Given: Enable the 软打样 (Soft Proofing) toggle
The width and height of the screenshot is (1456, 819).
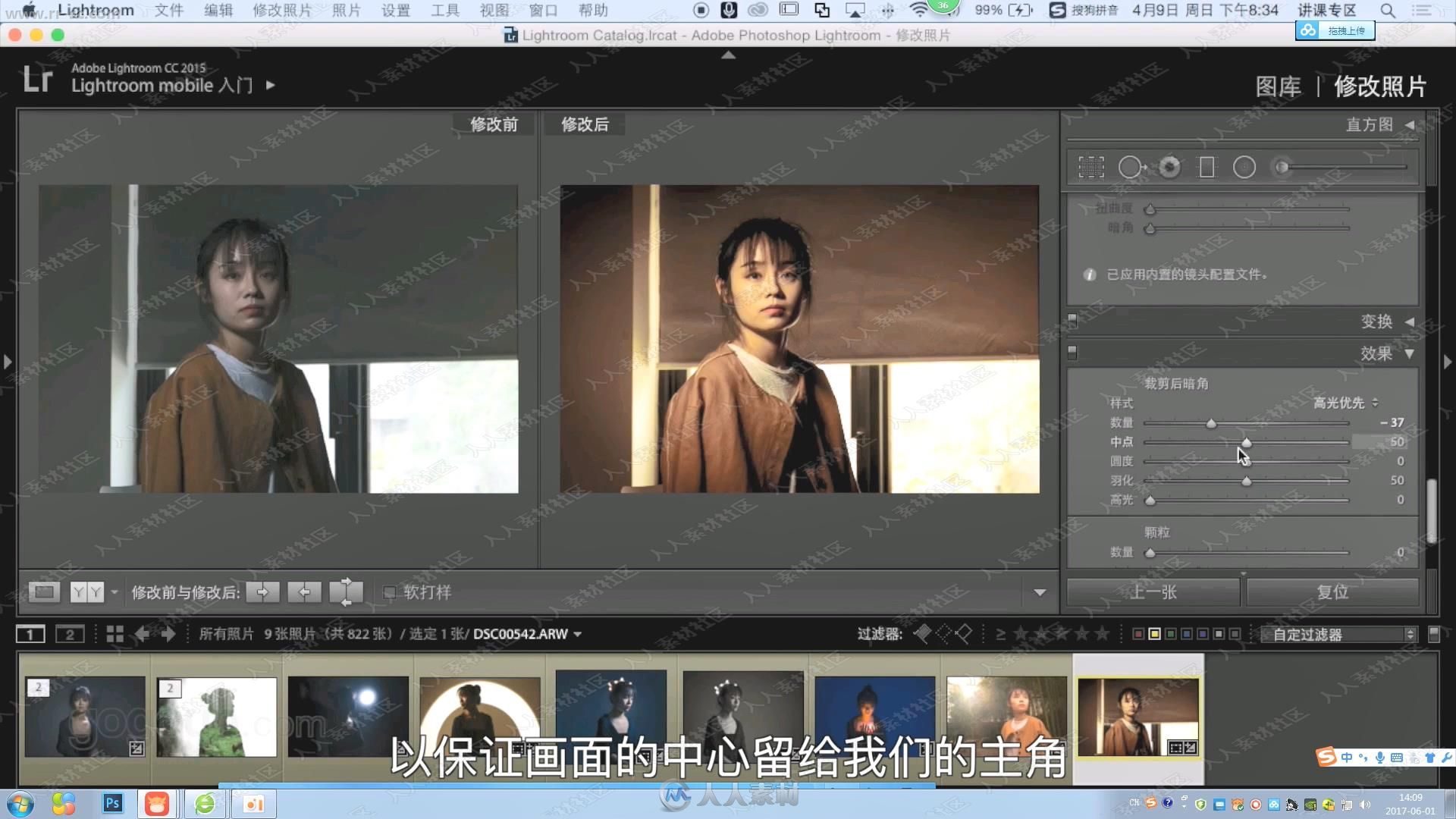Looking at the screenshot, I should pos(390,592).
